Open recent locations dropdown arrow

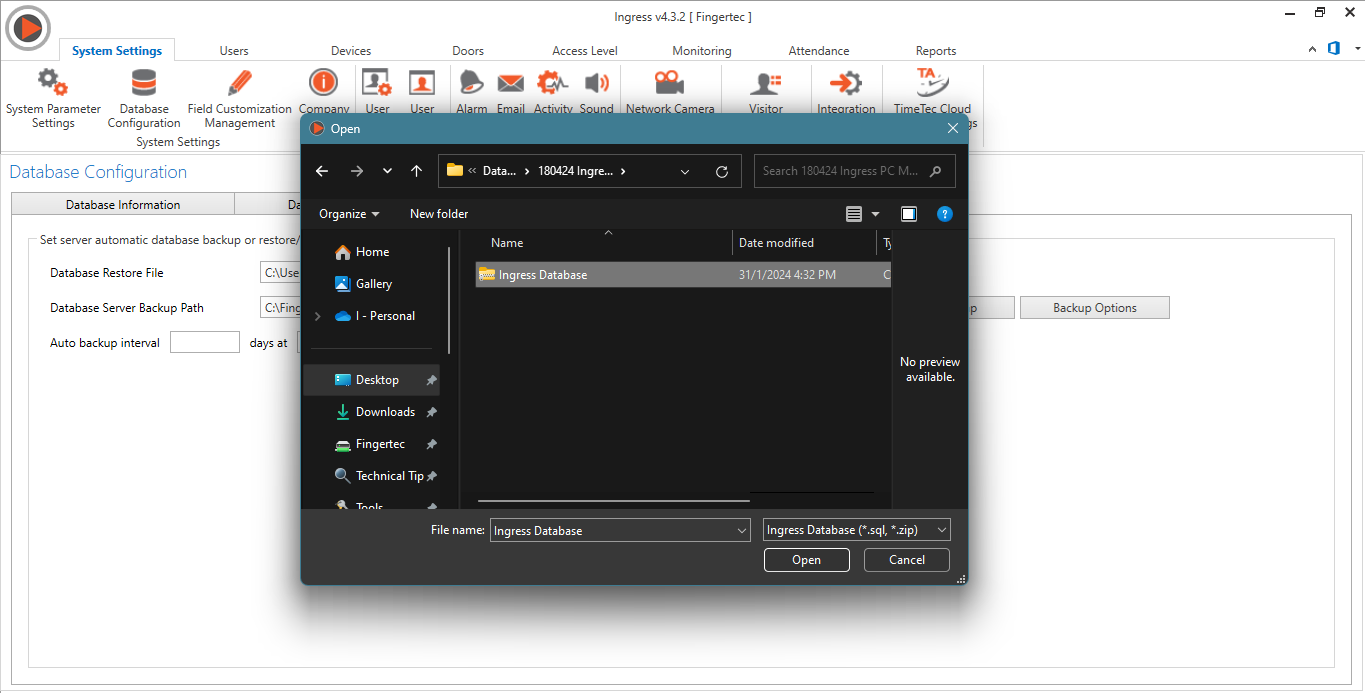(x=387, y=171)
